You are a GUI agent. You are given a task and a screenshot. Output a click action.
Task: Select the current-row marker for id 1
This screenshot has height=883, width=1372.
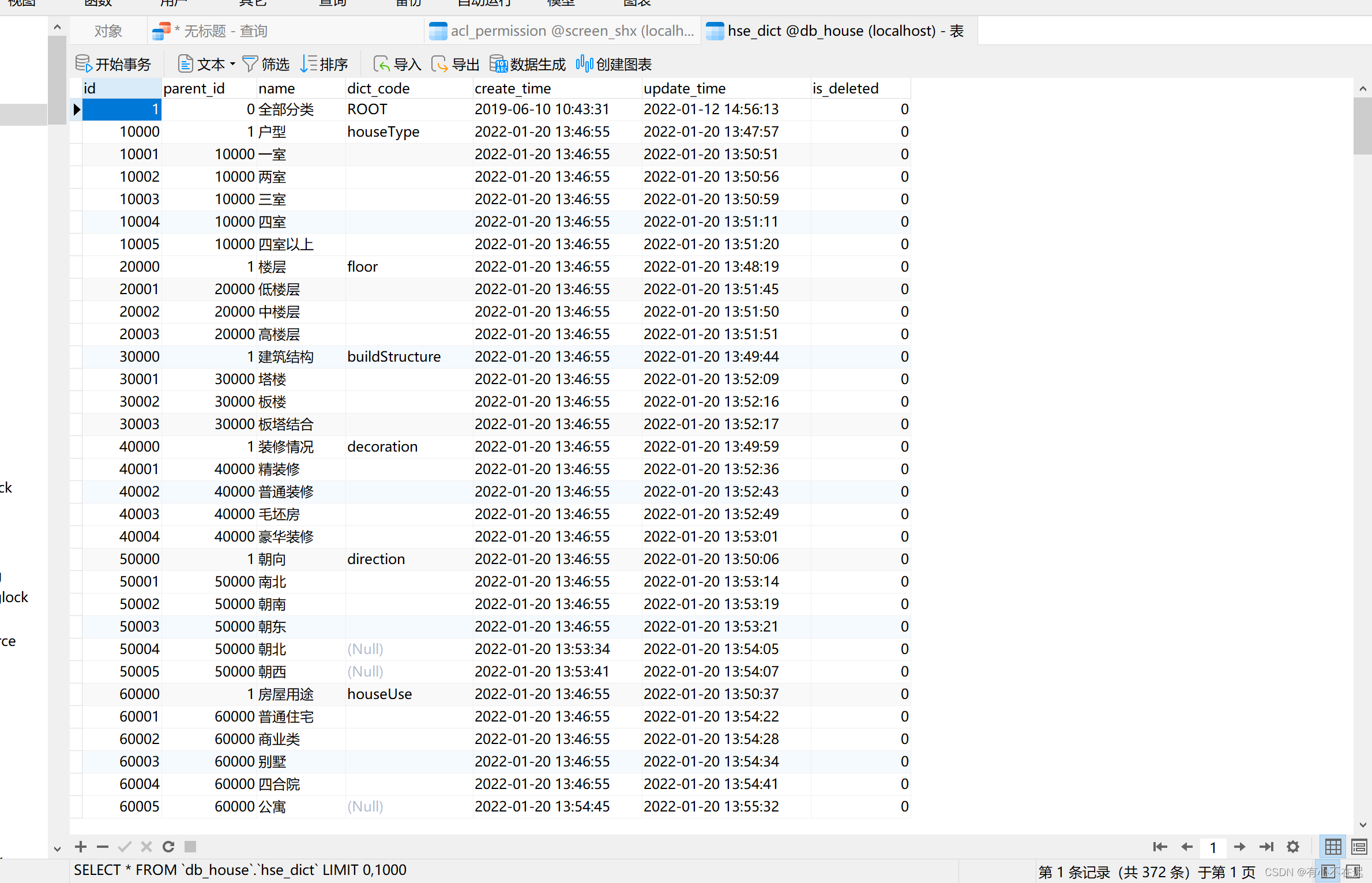[x=76, y=109]
